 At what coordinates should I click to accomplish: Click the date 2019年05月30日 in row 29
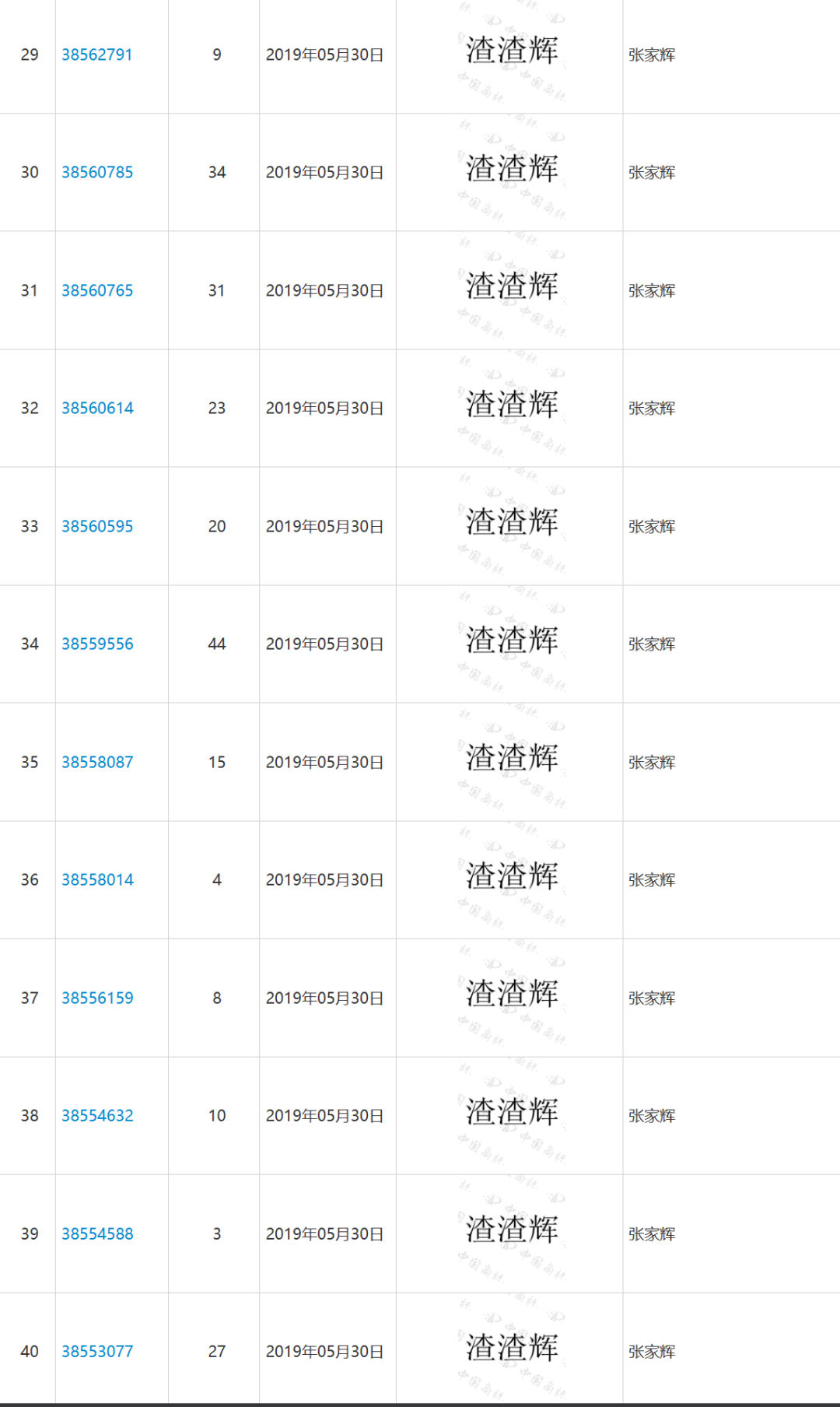[324, 54]
